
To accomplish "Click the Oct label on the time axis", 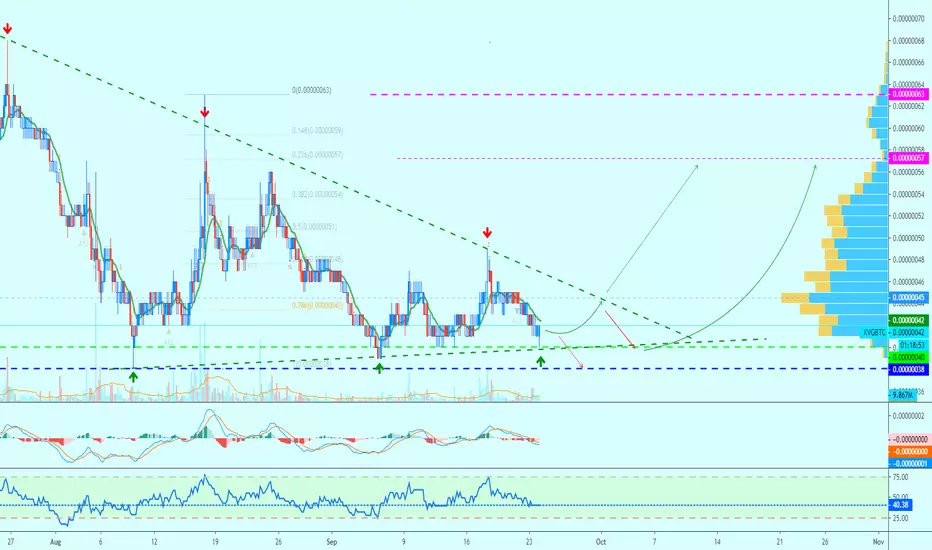I will (601, 542).
